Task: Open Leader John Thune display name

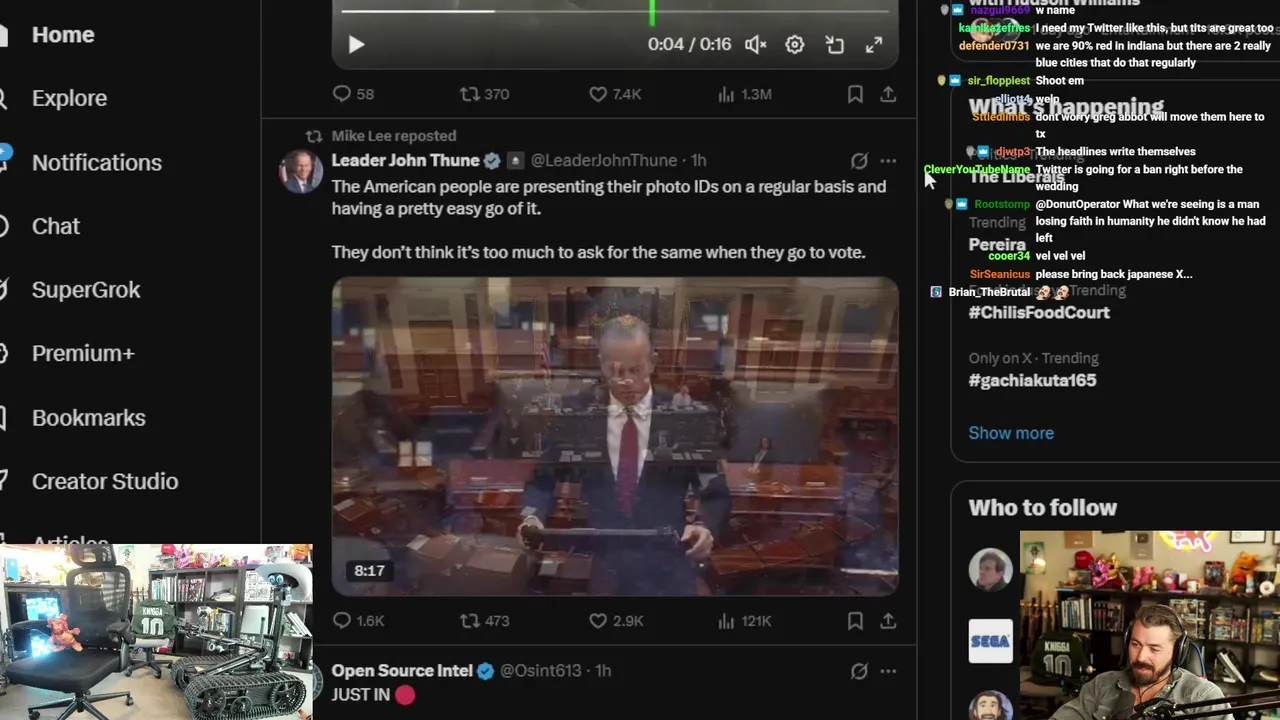Action: [x=405, y=160]
